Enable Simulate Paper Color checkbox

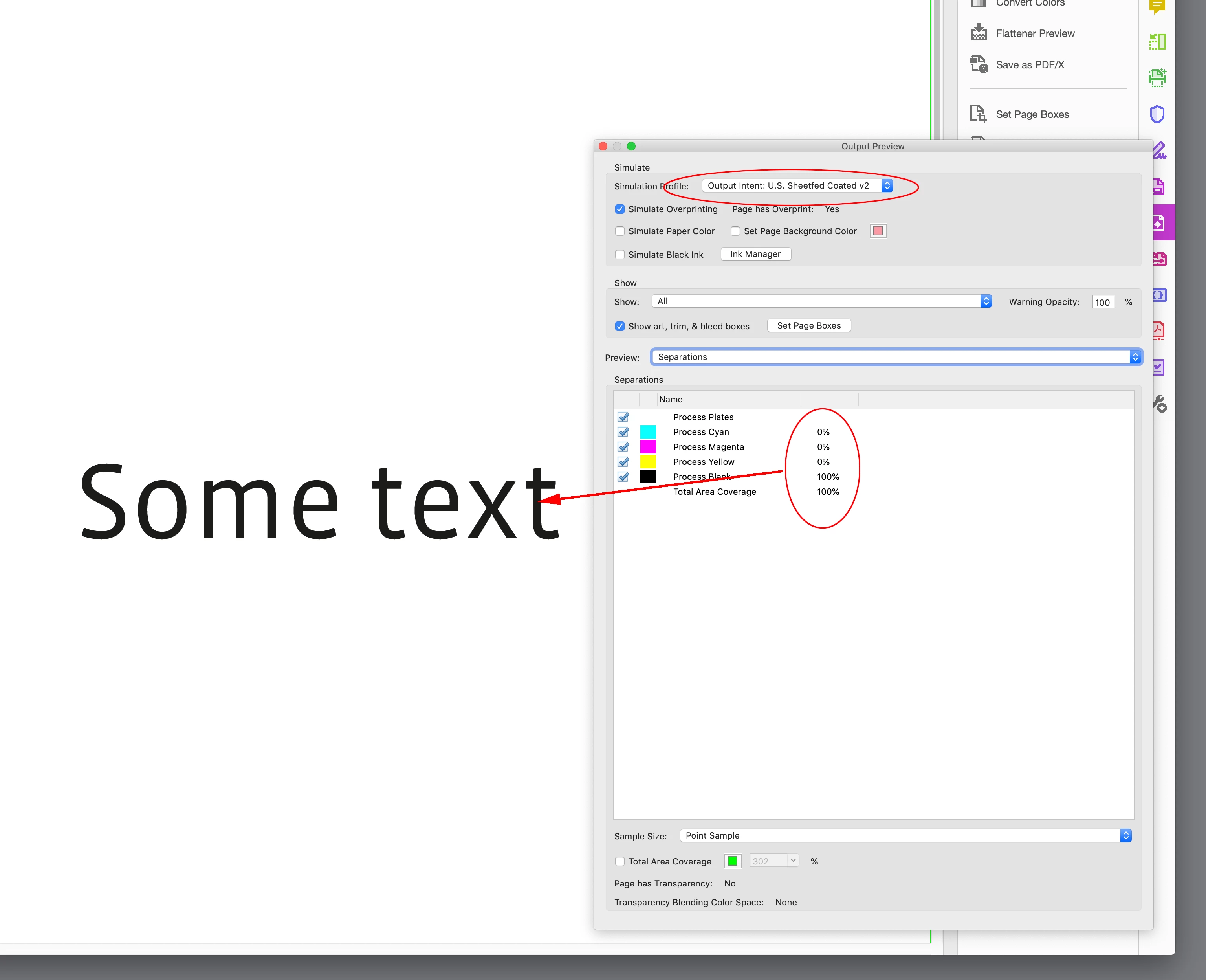pyautogui.click(x=619, y=231)
